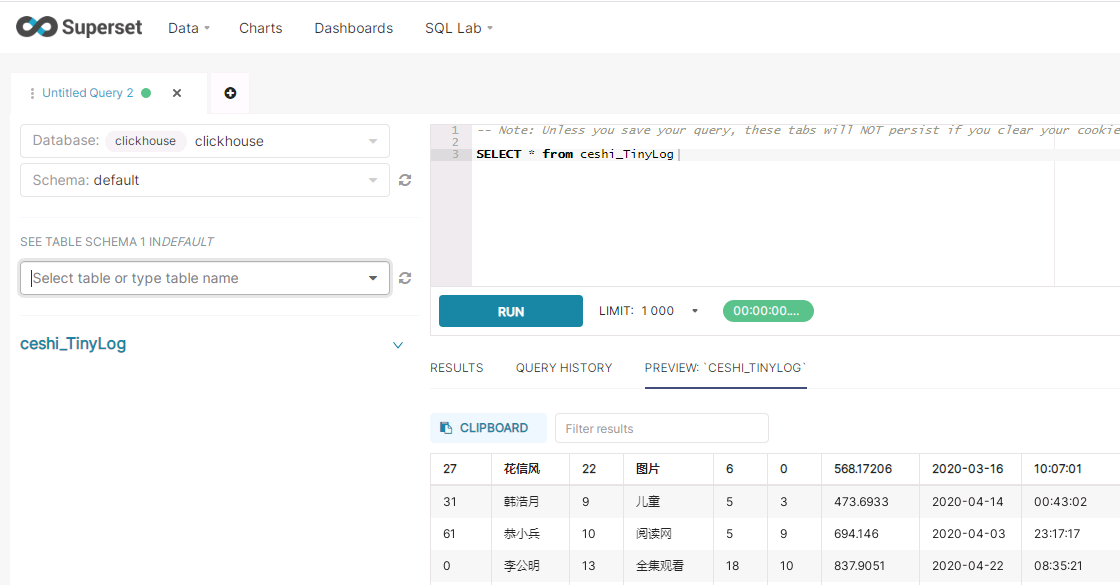Click the cell 08:35:21
This screenshot has height=585, width=1120.
(1071, 566)
